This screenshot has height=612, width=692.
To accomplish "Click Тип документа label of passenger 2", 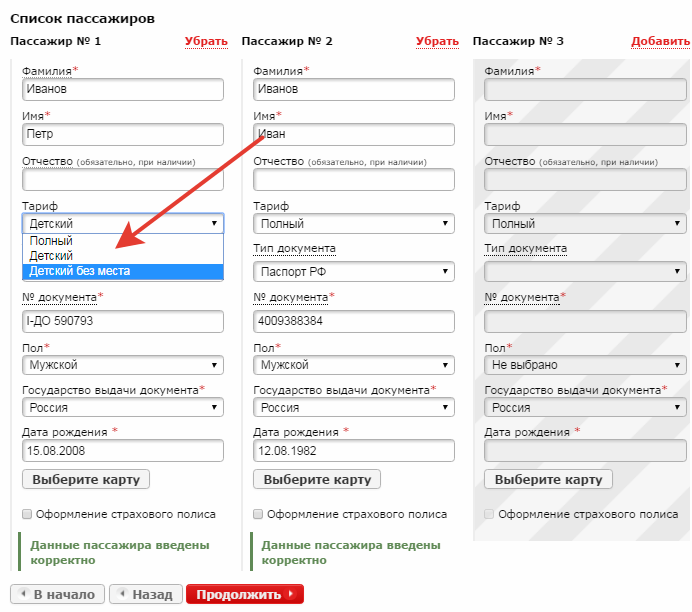I will pyautogui.click(x=294, y=249).
